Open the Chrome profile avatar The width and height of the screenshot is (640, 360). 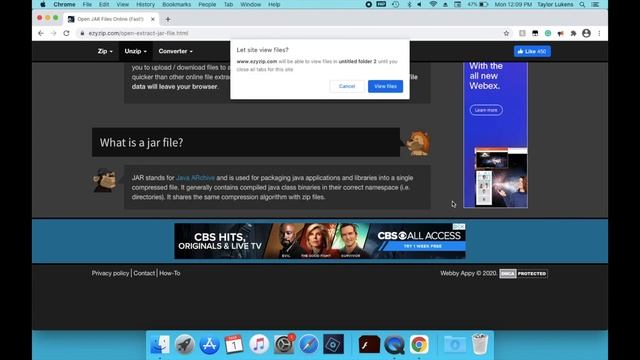tap(586, 33)
